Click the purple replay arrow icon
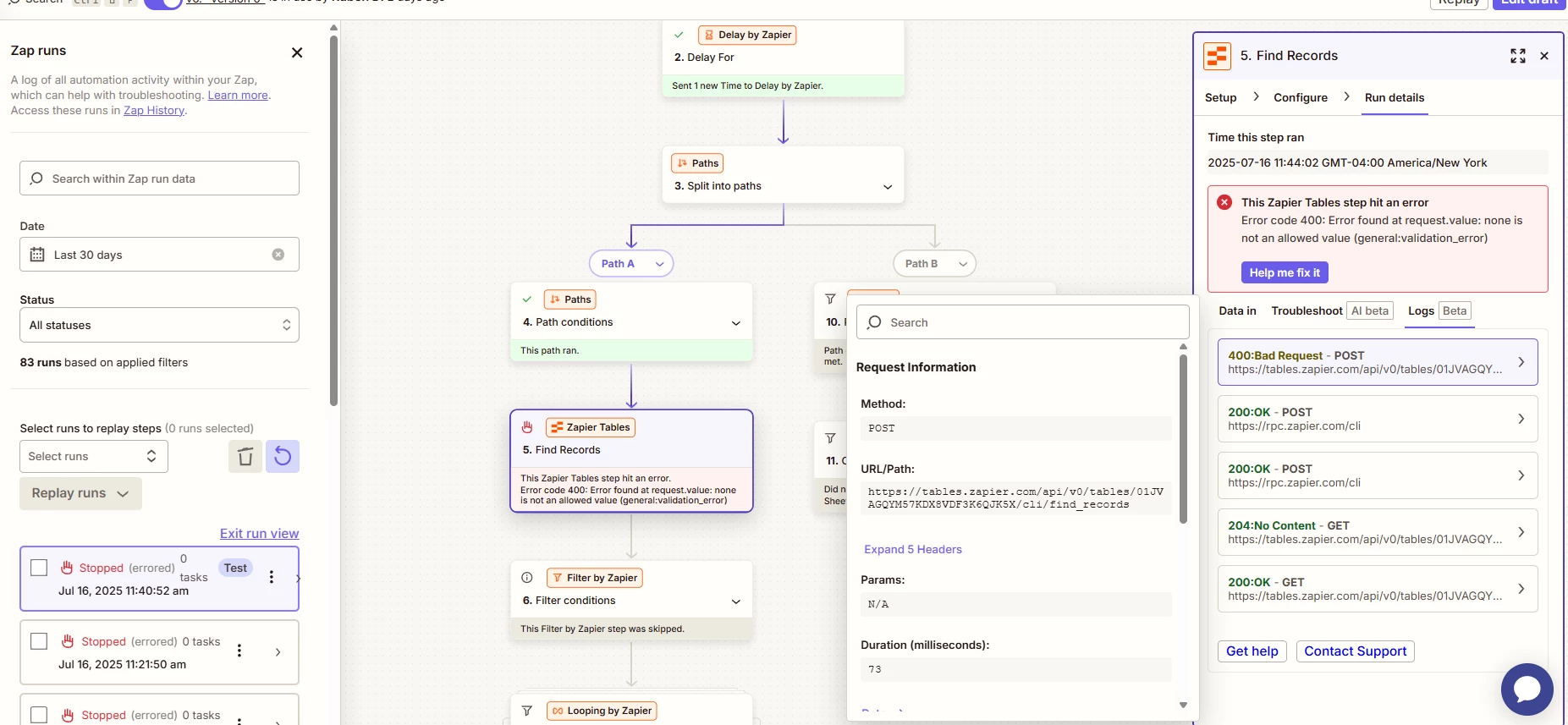Screen dimensions: 1568x725 (x=283, y=457)
